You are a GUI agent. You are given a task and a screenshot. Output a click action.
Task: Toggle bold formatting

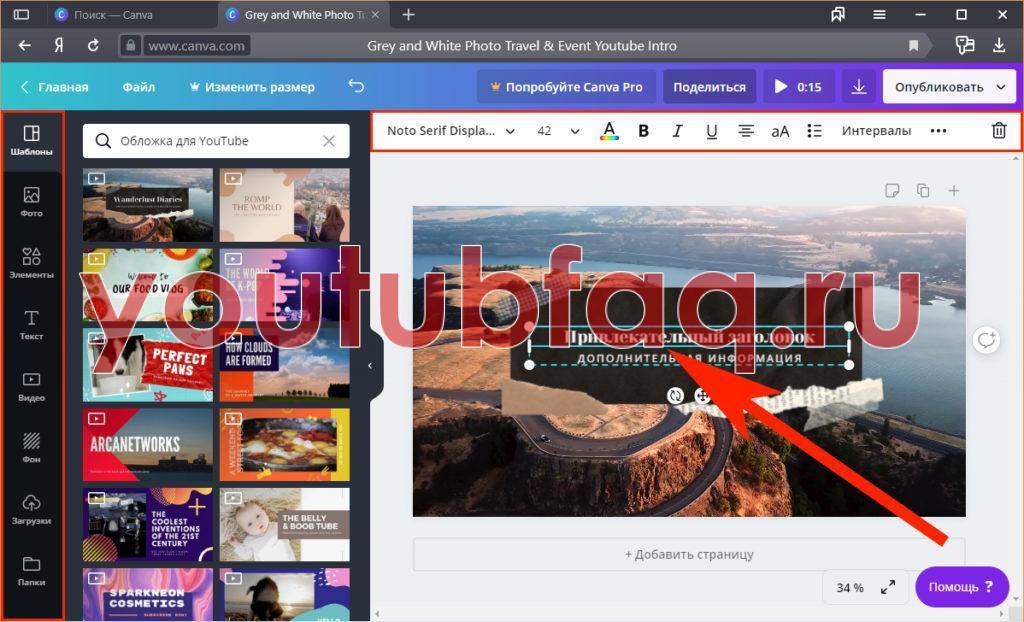point(643,131)
